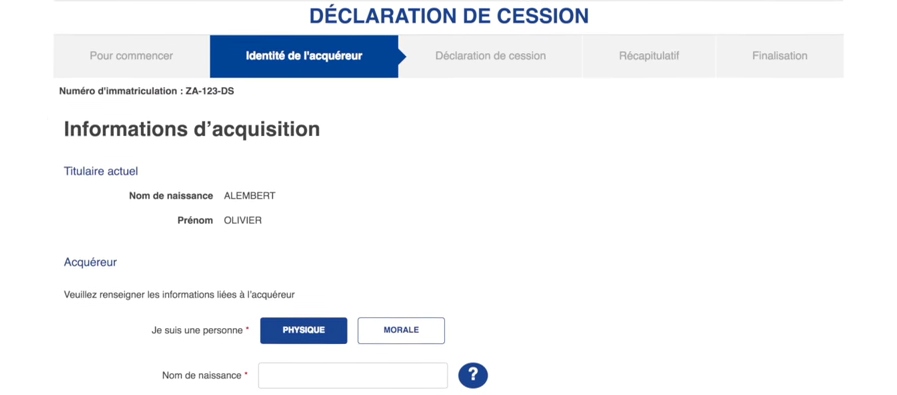Click the Veuillez renseigner instruction text
The width and height of the screenshot is (897, 395).
pos(179,295)
